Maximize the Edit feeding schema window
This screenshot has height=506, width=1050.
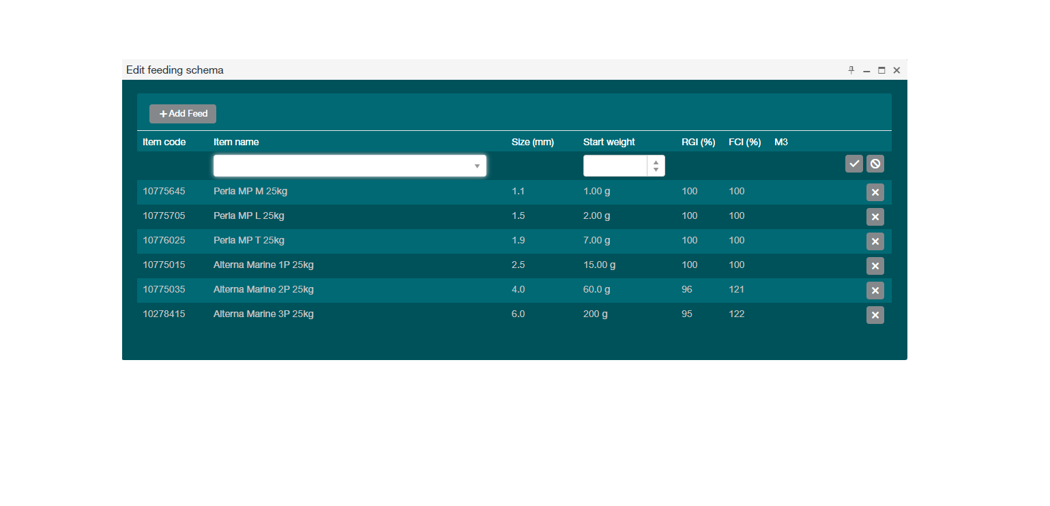[x=881, y=70]
